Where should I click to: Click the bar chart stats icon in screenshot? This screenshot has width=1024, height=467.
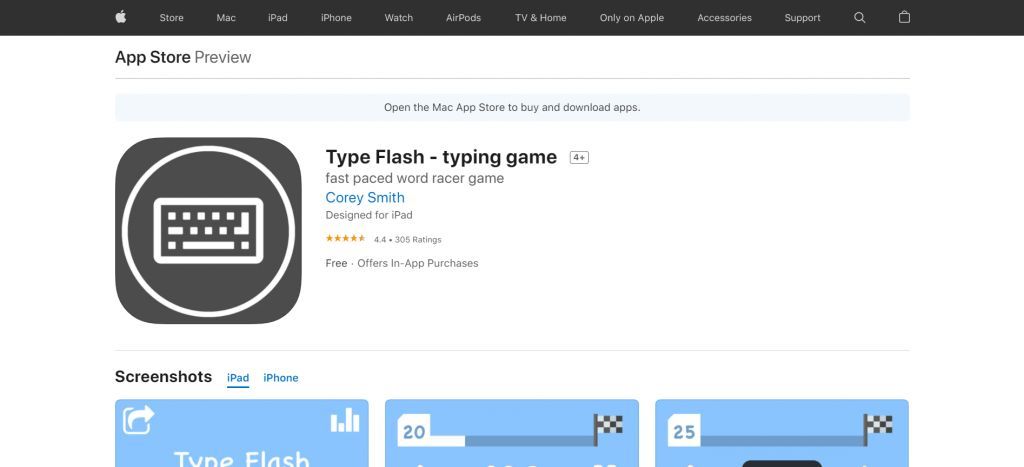(345, 420)
